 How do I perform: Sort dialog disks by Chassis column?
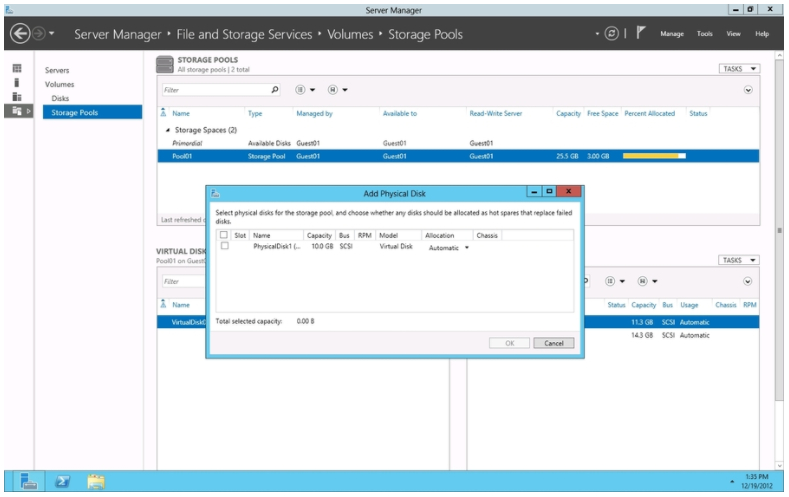487,235
